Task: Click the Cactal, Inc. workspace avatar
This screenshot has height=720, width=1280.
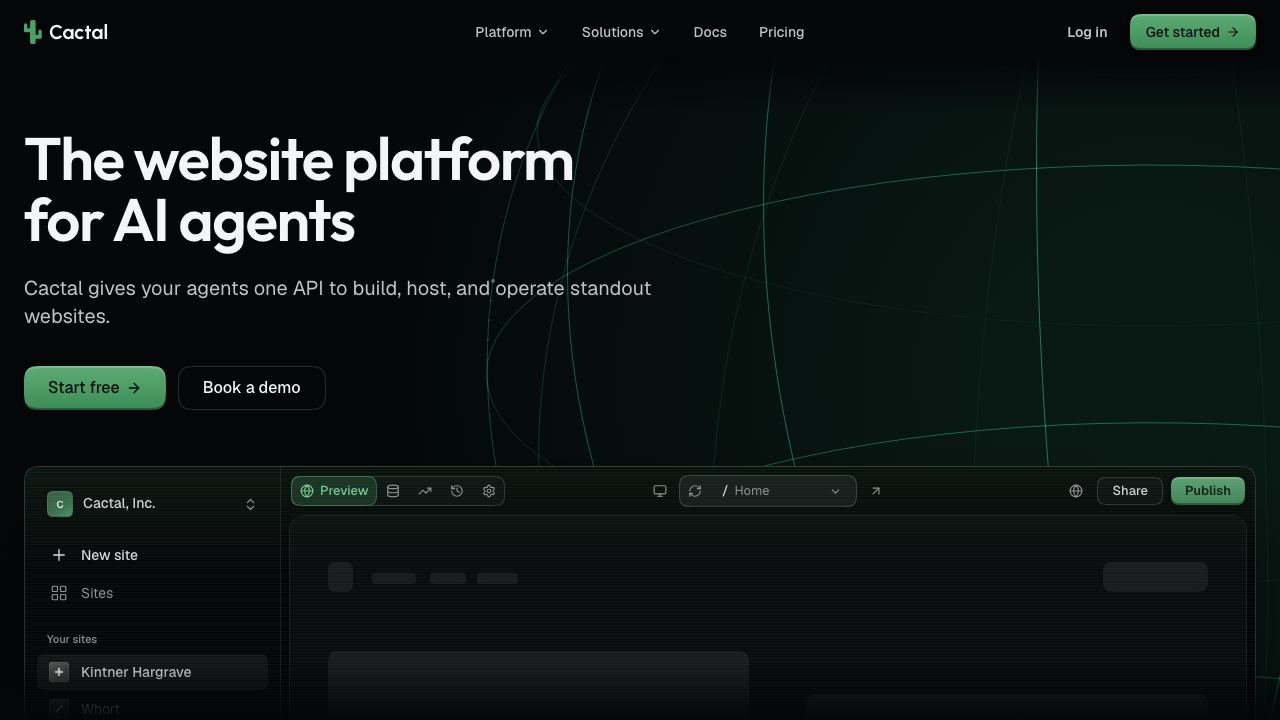Action: 60,504
